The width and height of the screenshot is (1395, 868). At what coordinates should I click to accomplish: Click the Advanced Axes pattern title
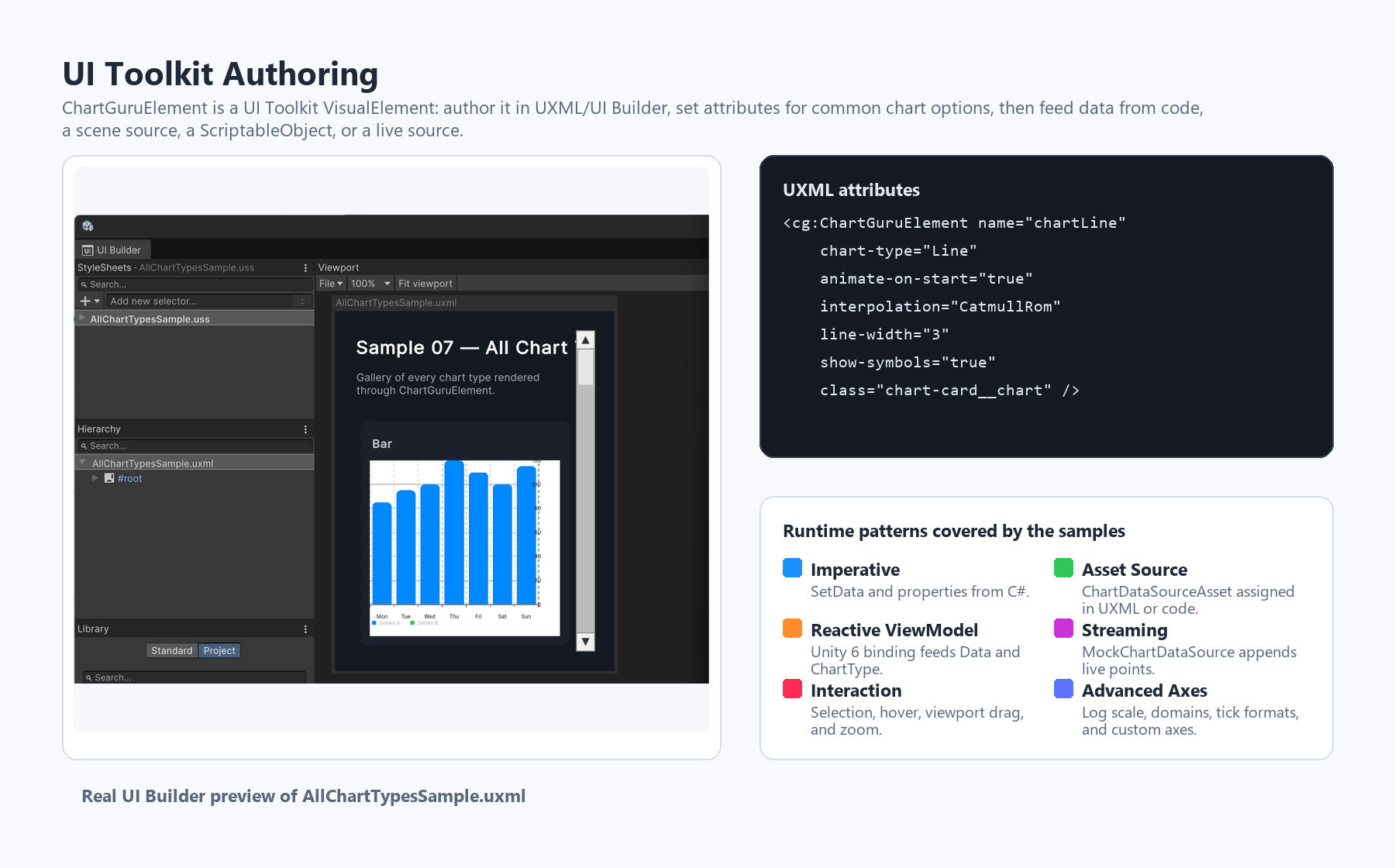point(1144,691)
